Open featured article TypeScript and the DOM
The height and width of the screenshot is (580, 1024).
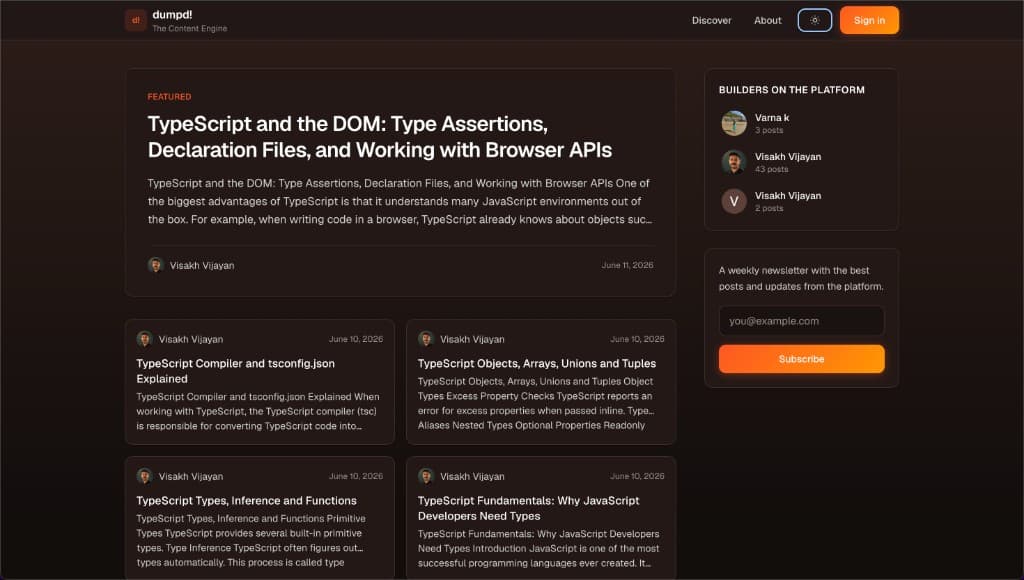tap(379, 137)
